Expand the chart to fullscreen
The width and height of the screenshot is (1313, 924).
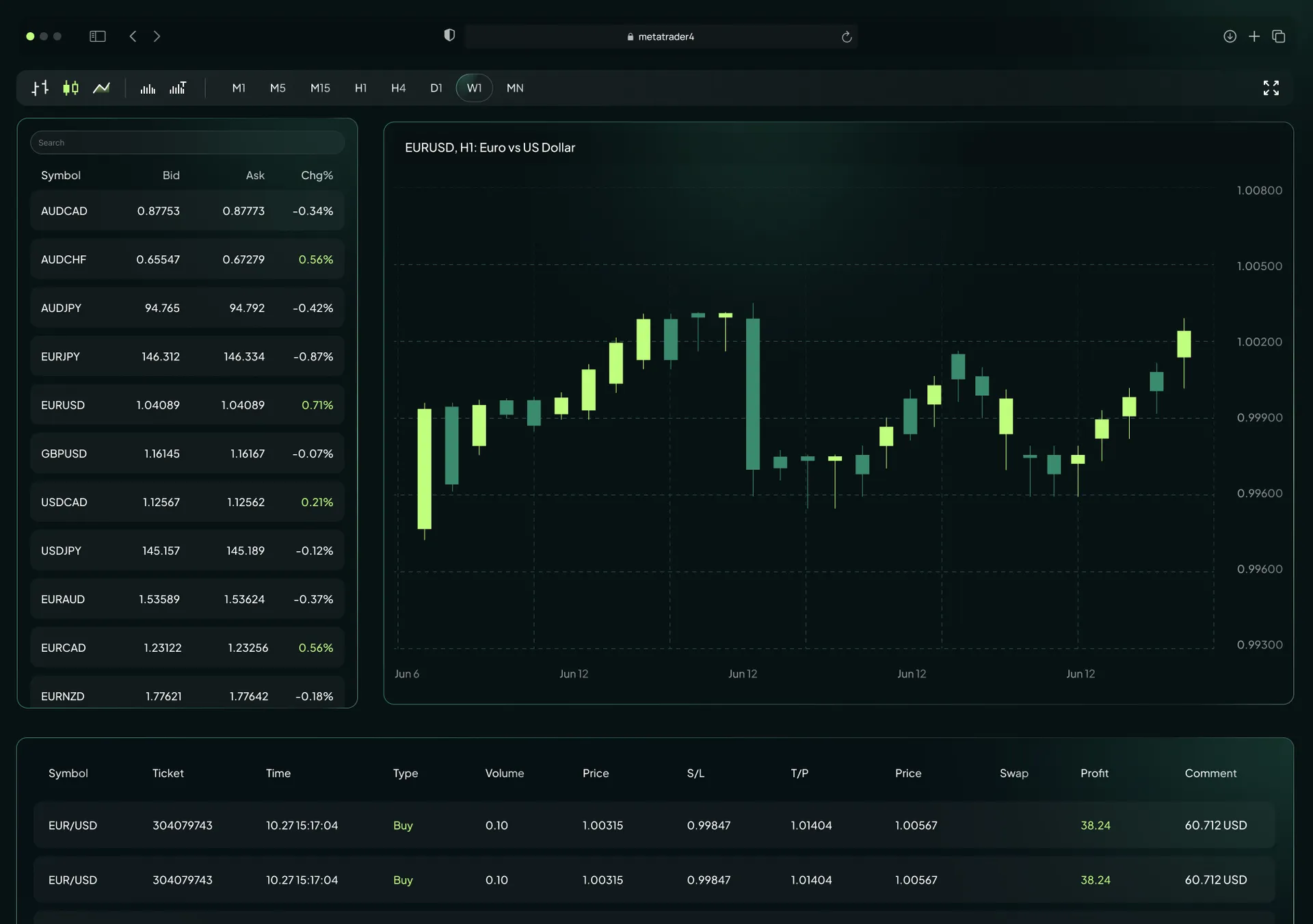1271,88
